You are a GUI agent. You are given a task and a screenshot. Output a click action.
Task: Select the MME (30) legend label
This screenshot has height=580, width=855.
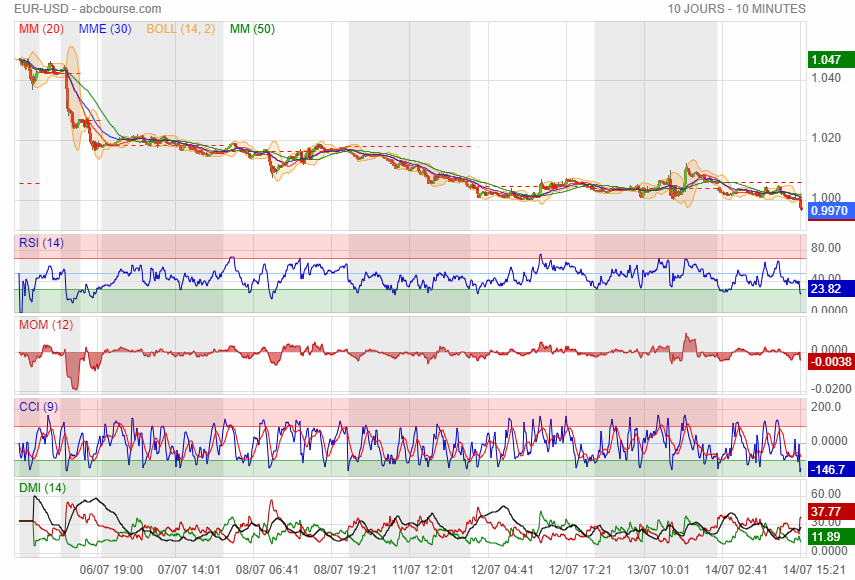pyautogui.click(x=105, y=29)
